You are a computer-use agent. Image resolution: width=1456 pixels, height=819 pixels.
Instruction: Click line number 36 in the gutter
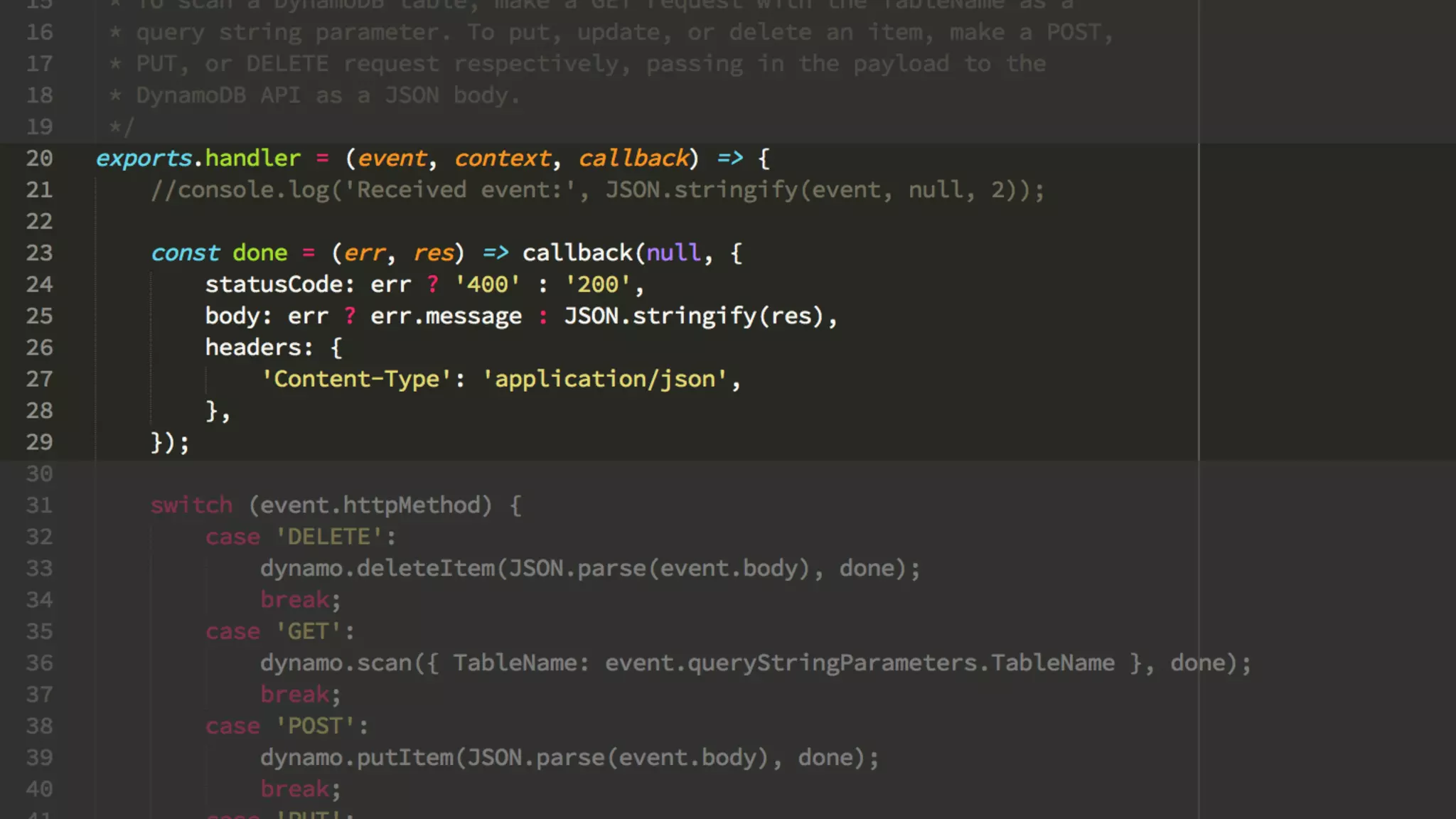39,663
